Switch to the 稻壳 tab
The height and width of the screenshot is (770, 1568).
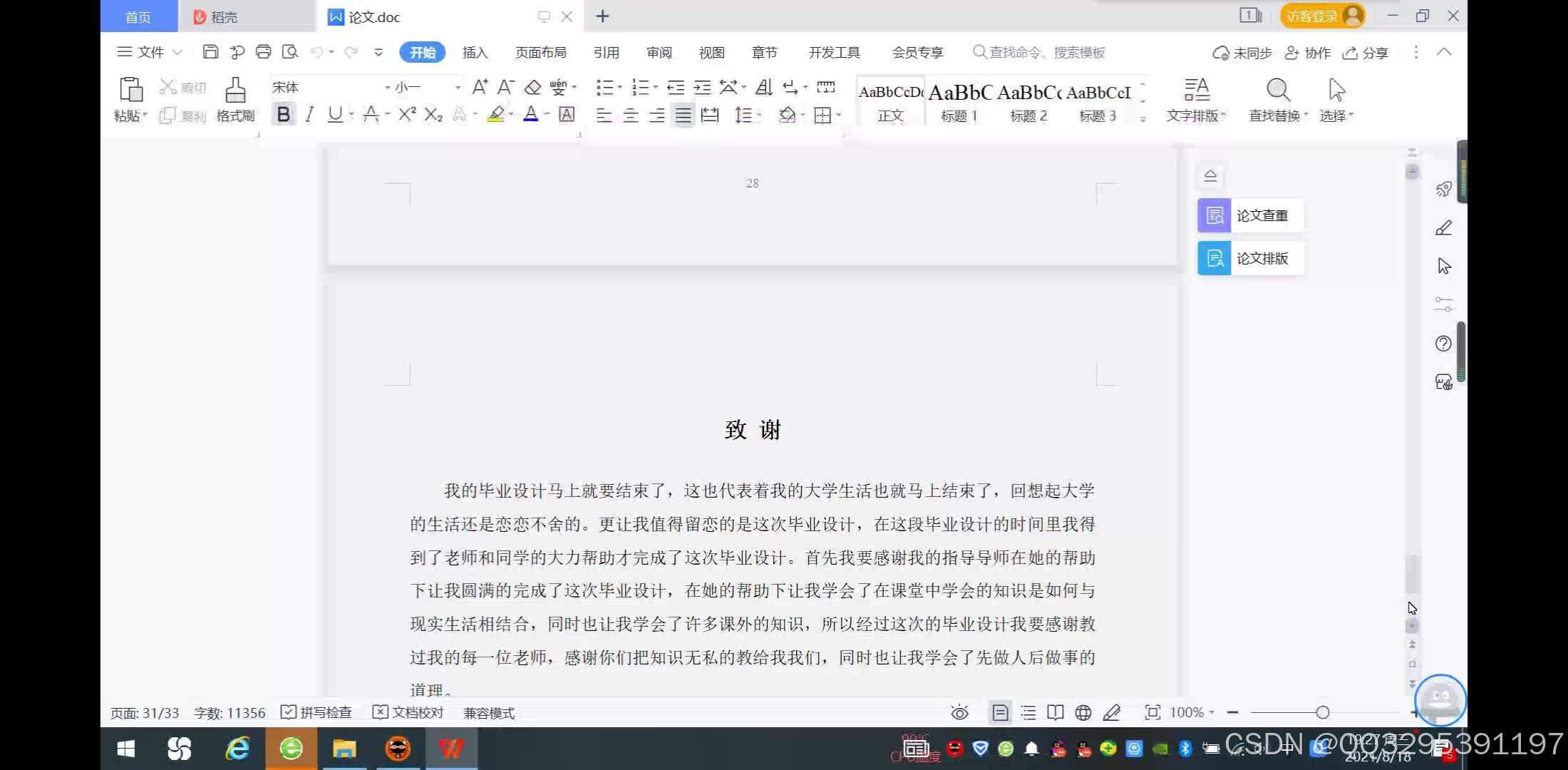pyautogui.click(x=246, y=16)
